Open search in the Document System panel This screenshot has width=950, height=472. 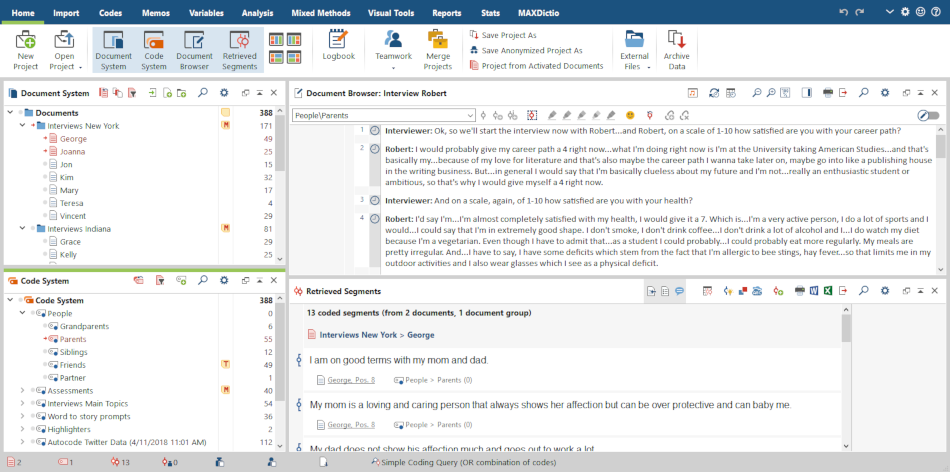[203, 93]
